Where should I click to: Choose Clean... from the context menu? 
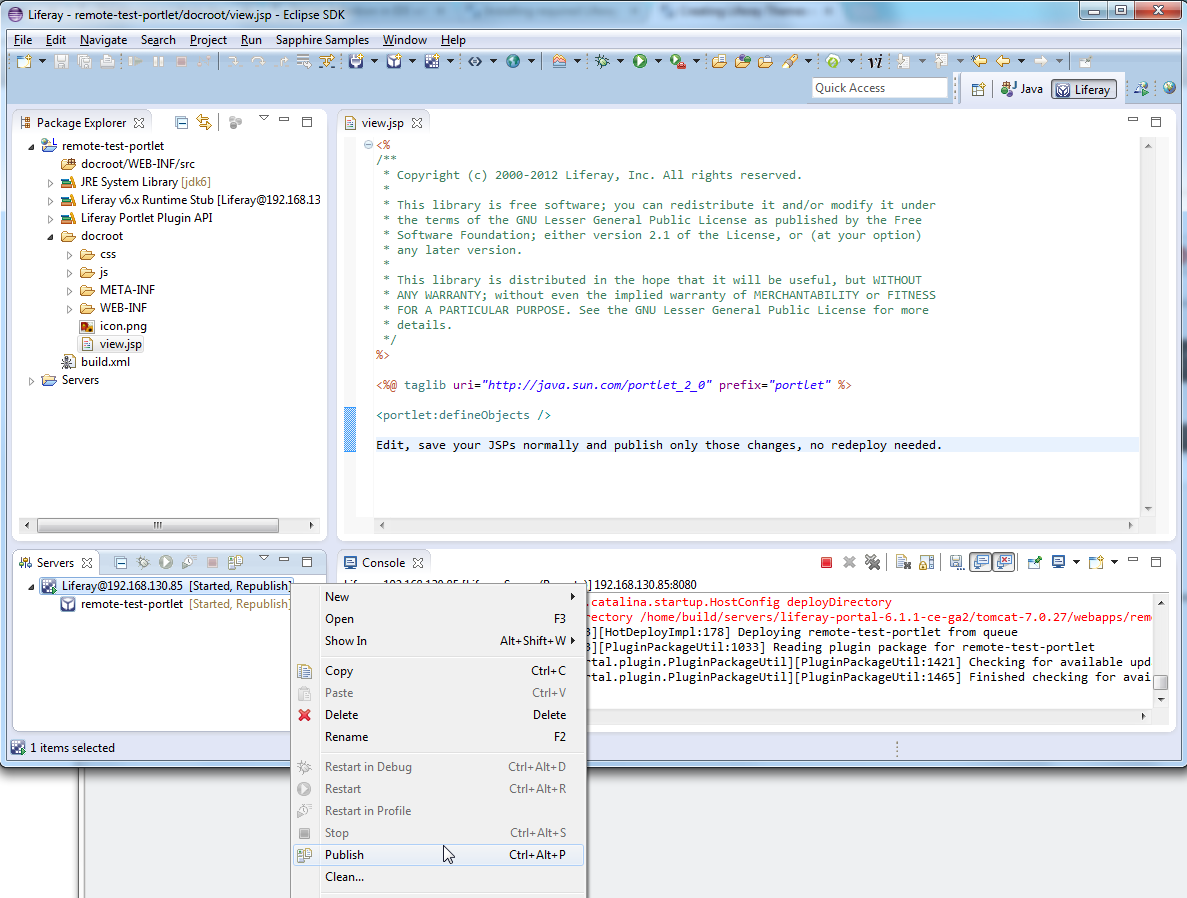pos(438,877)
